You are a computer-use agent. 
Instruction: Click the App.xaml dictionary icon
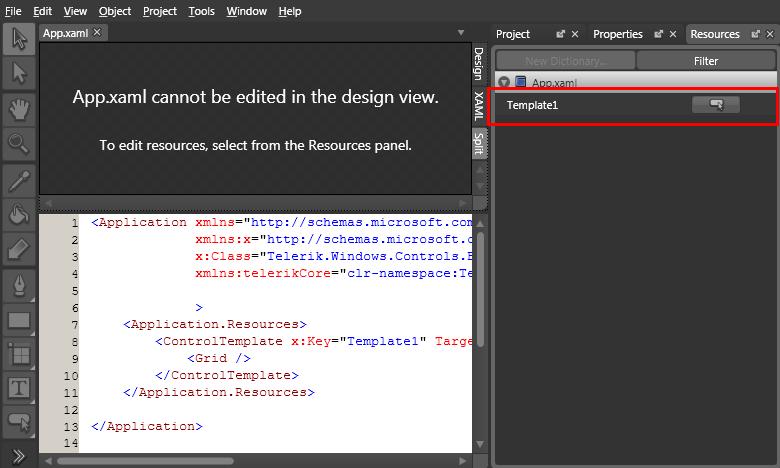[520, 82]
